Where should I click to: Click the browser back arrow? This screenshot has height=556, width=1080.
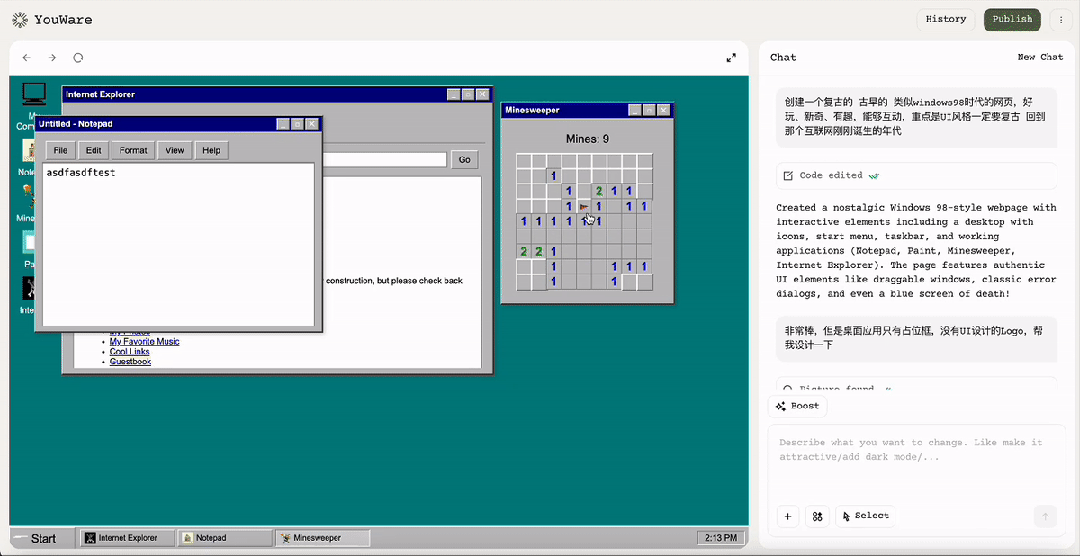pyautogui.click(x=27, y=58)
